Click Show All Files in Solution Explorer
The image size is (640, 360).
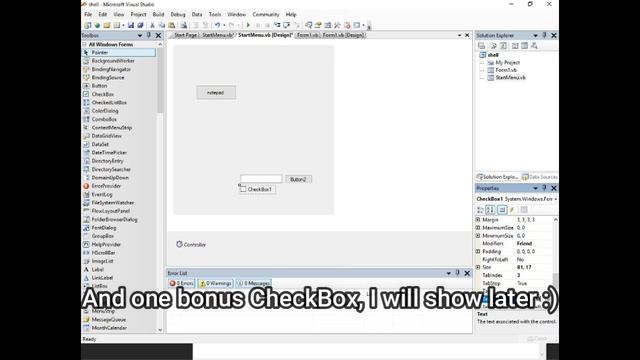coord(493,46)
